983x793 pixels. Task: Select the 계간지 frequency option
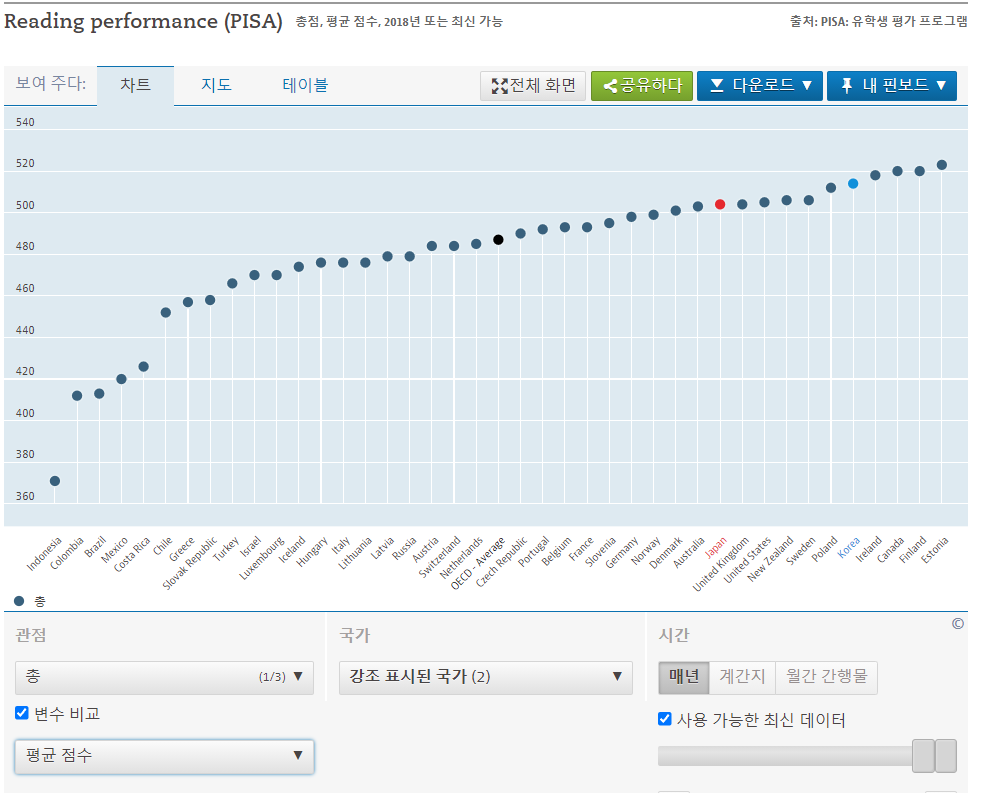[x=742, y=677]
